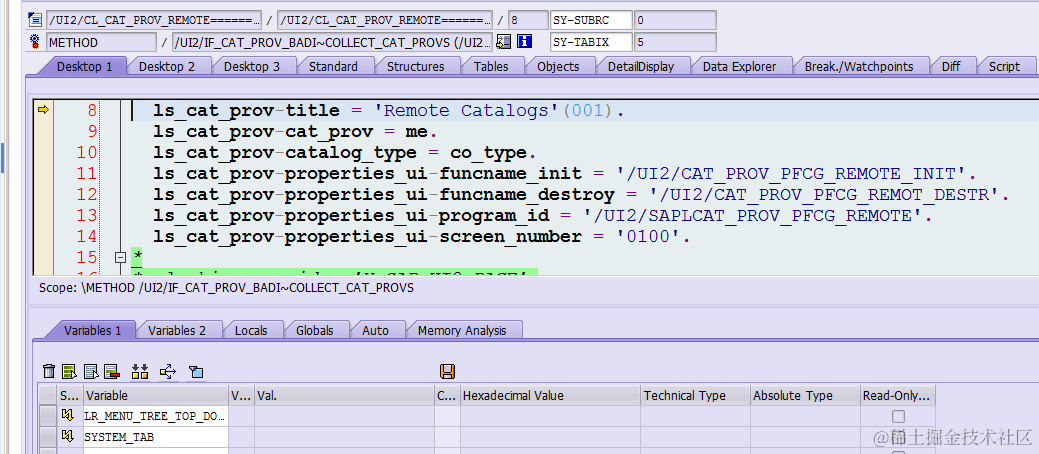Click the change icon of LR_MENU_TREE_TOP_DO row

(68, 416)
